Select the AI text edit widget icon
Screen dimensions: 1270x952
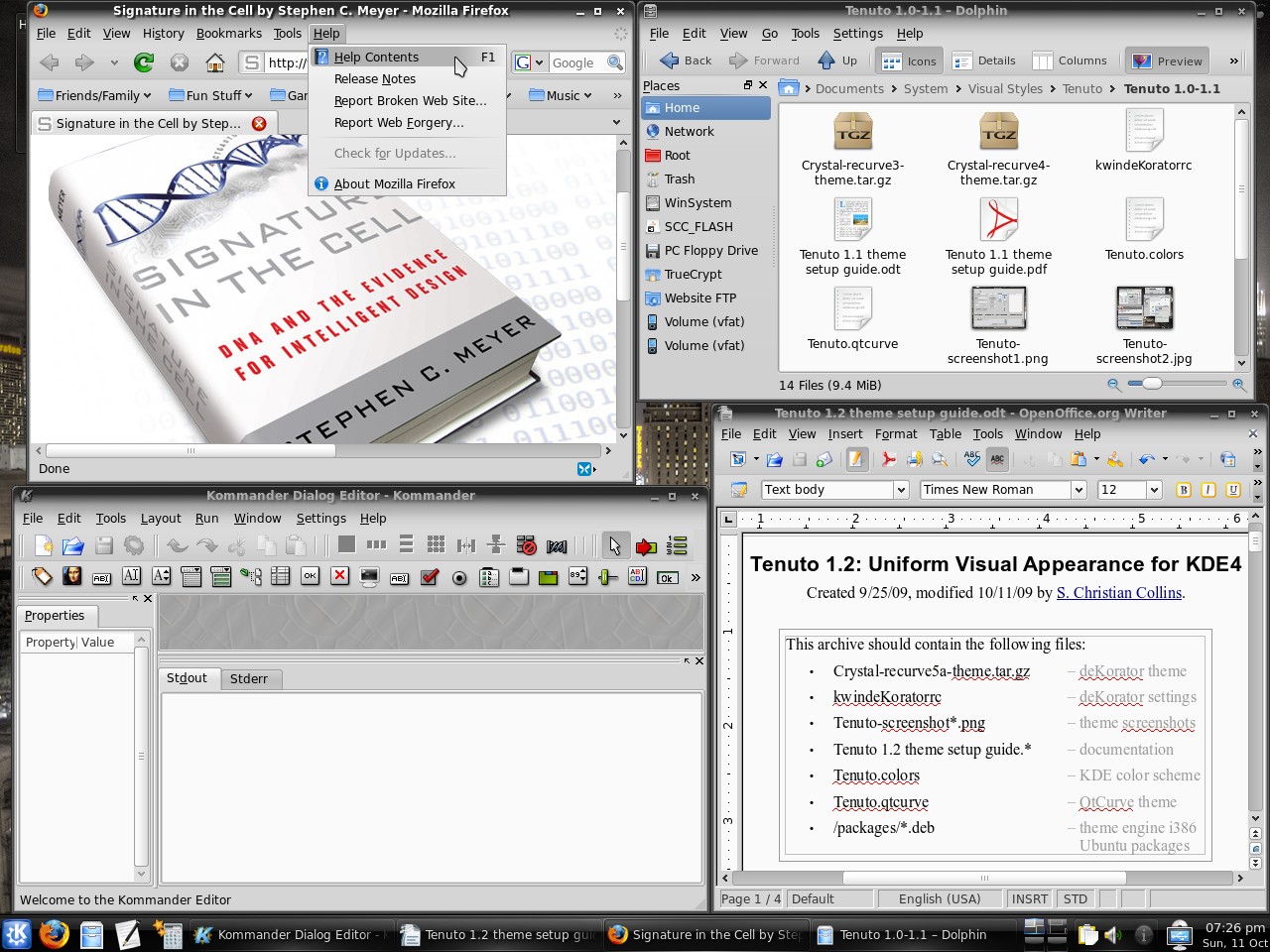tap(131, 575)
